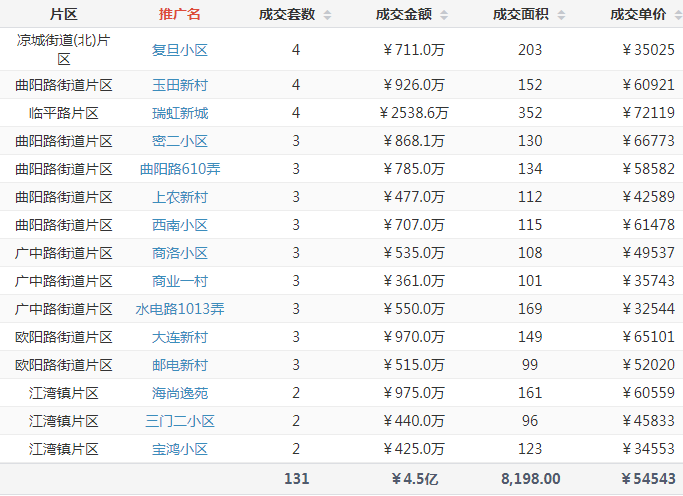The width and height of the screenshot is (683, 496).
Task: Sort by 成交金额 column arrows
Action: tap(444, 15)
